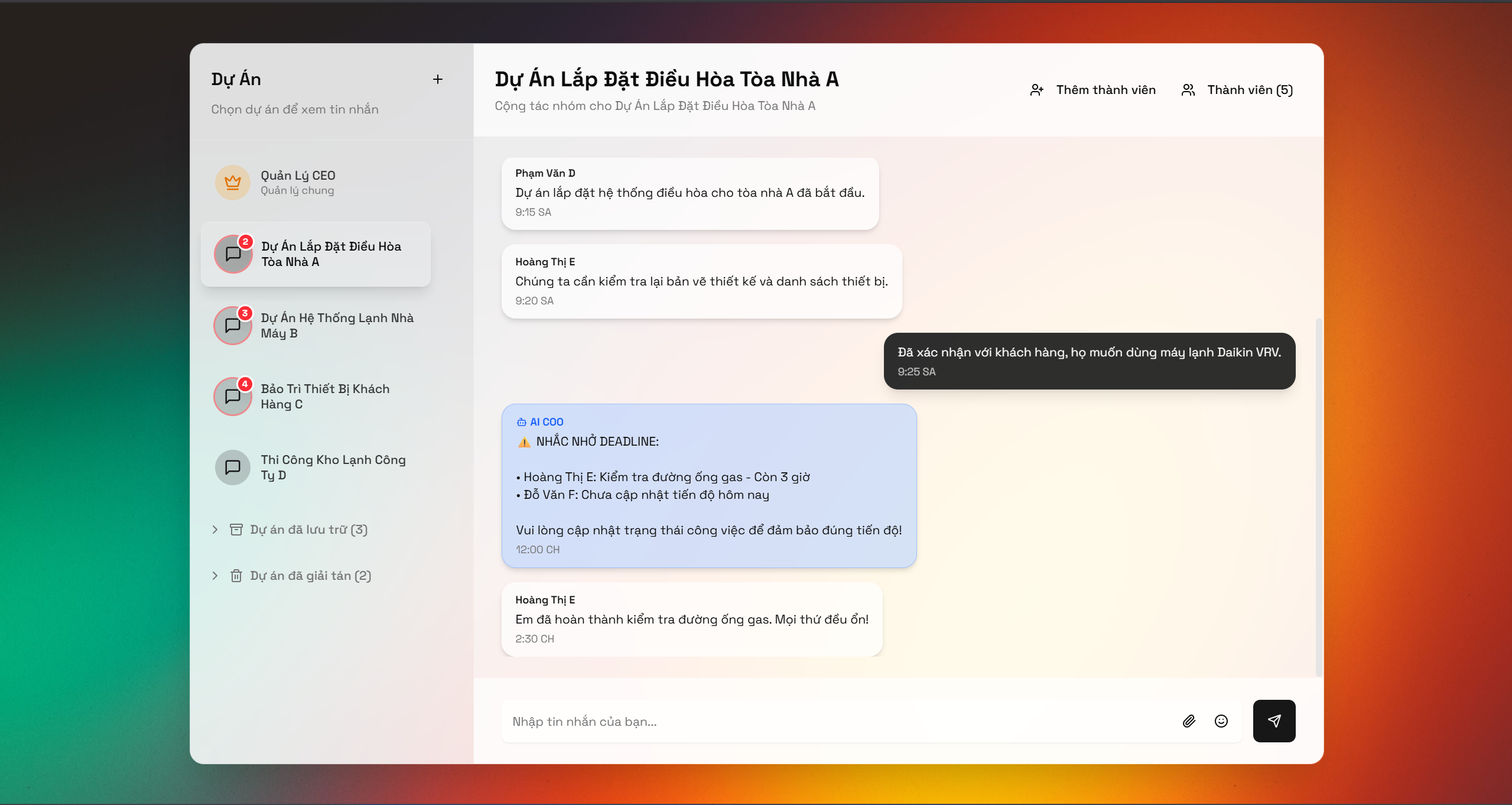Select the Dự Án Hệ Thống Lạnh chat bubble icon
The width and height of the screenshot is (1512, 805).
232,325
